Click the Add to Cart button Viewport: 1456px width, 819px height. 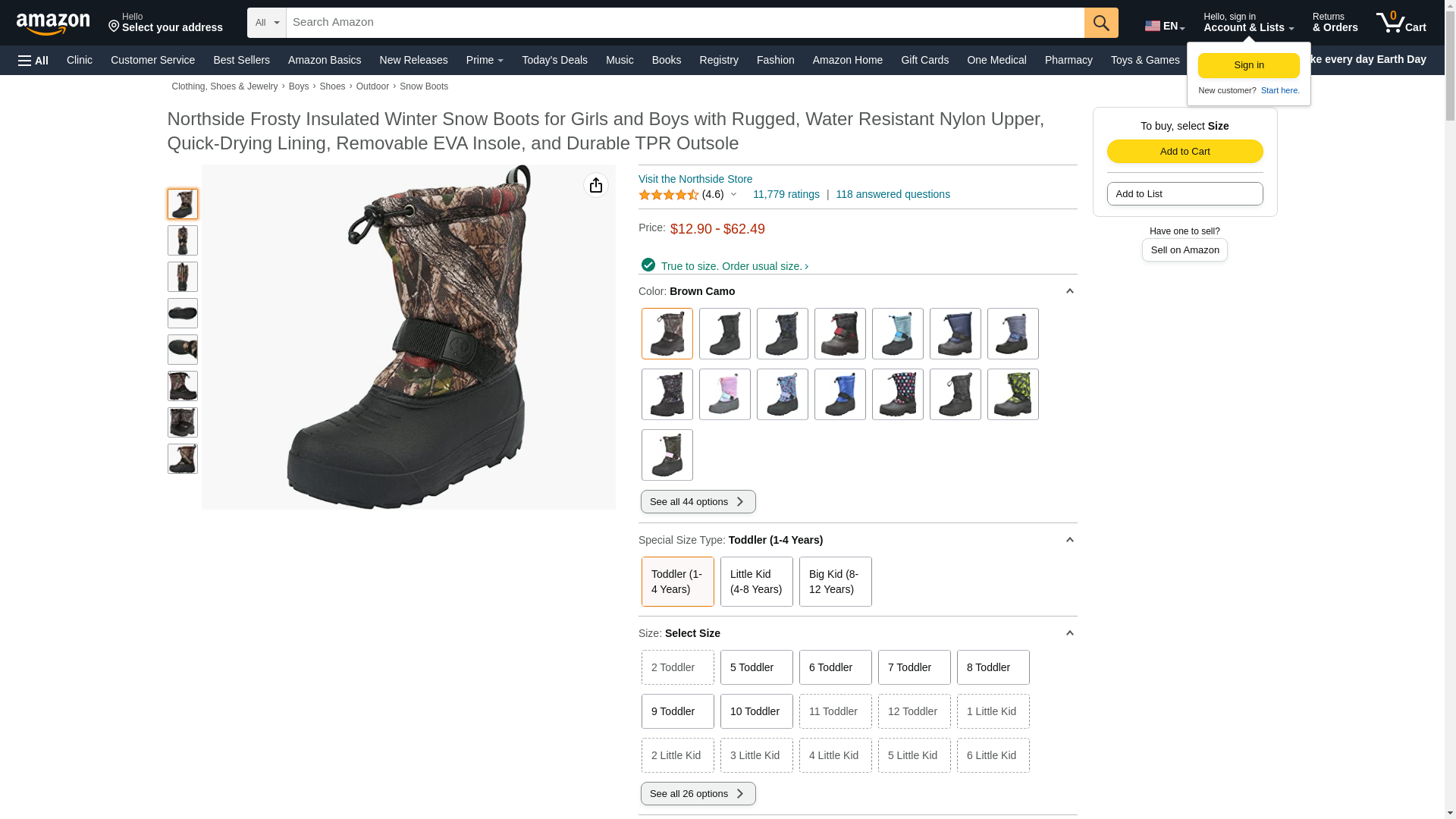pyautogui.click(x=1185, y=151)
